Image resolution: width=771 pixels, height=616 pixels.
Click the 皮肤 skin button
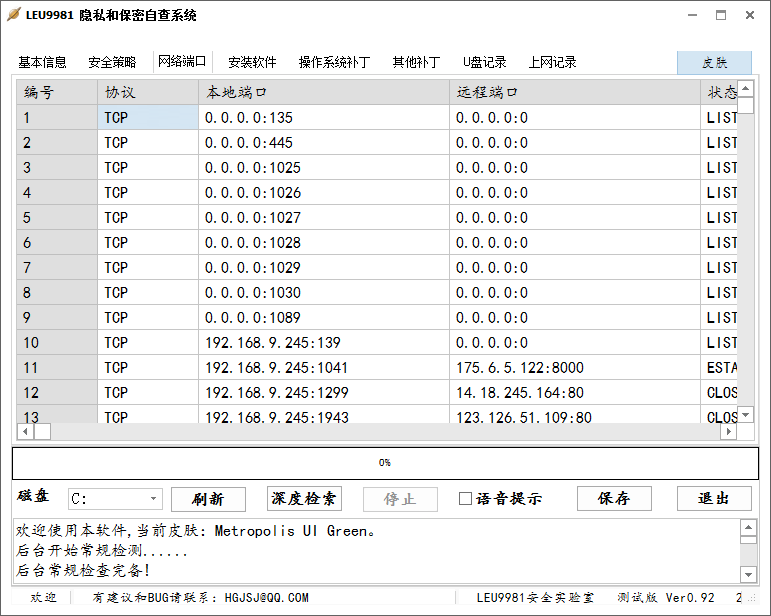pyautogui.click(x=714, y=62)
